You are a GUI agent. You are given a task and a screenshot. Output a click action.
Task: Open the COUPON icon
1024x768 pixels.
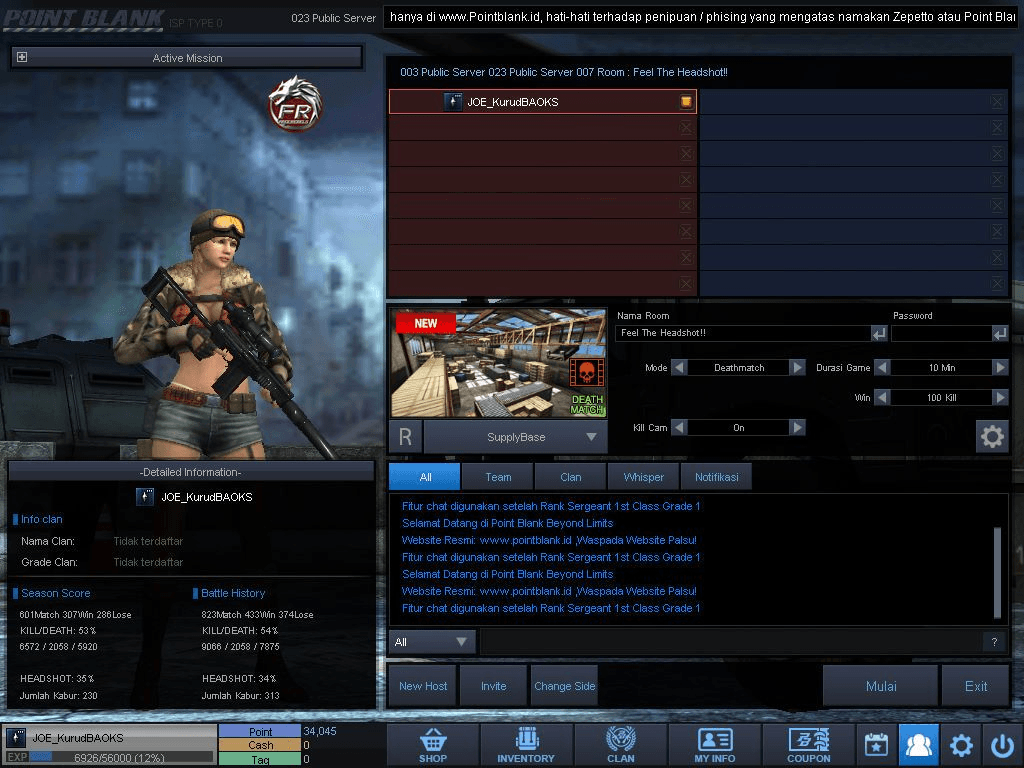point(808,745)
